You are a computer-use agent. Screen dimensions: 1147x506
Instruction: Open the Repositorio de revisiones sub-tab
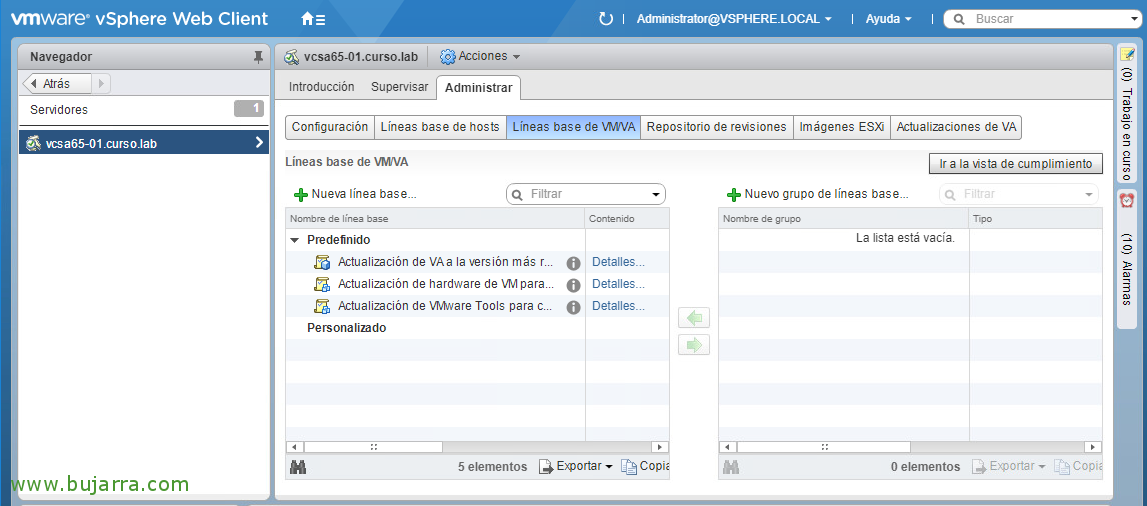tap(717, 127)
